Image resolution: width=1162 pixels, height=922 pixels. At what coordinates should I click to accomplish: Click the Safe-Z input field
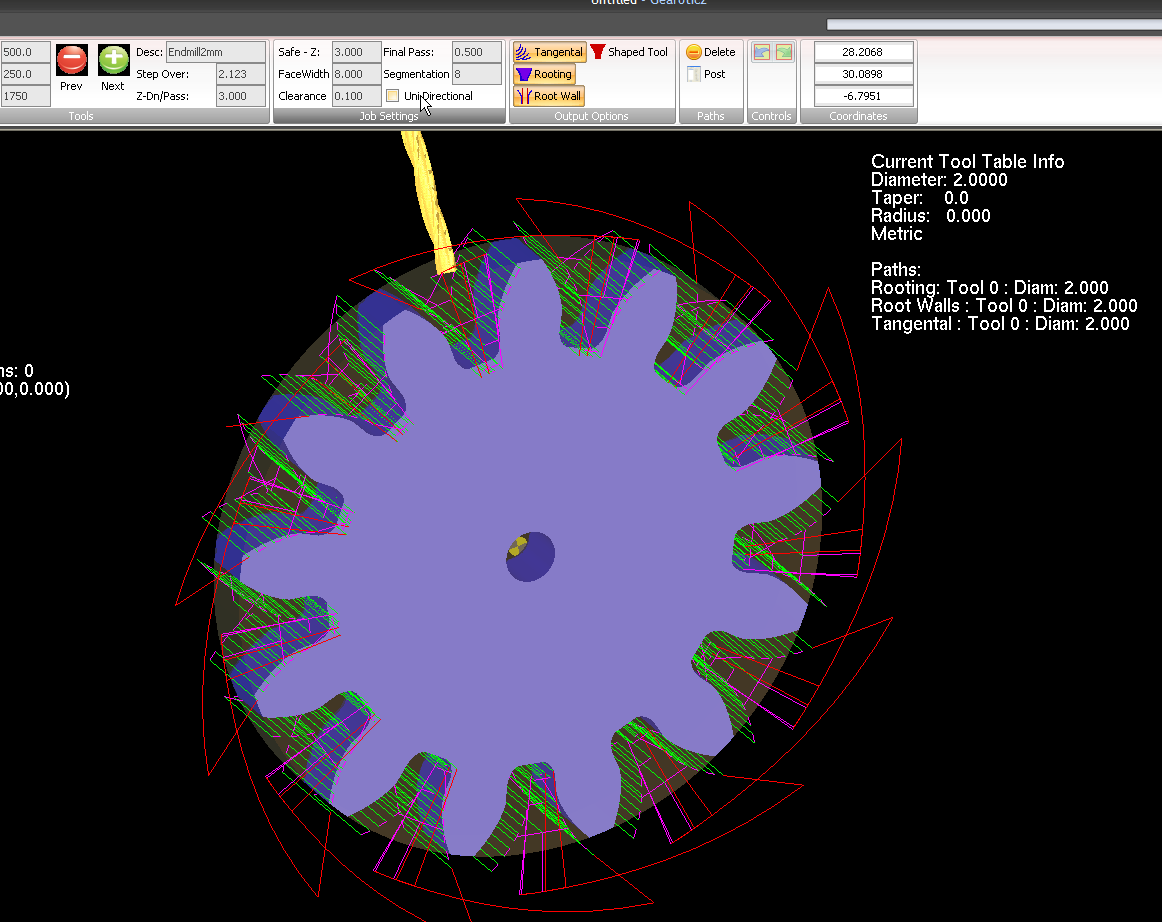(x=356, y=52)
